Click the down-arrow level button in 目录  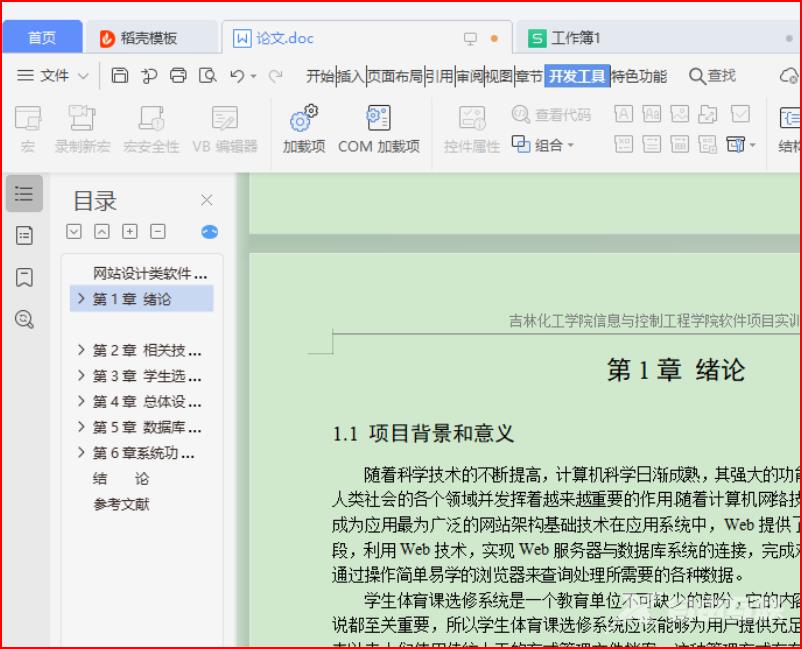coord(74,232)
